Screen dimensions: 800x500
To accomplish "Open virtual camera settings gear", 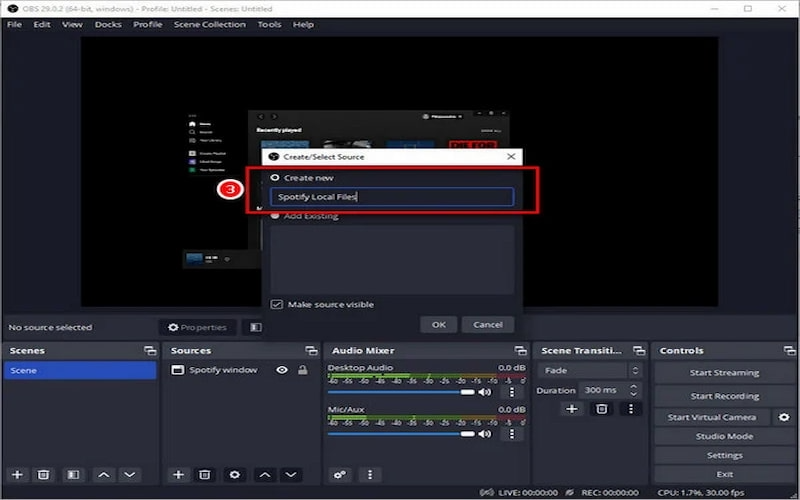I will point(784,416).
